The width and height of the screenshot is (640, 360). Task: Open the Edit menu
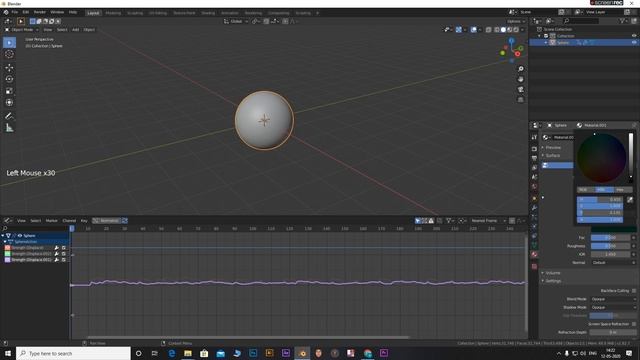tap(26, 12)
